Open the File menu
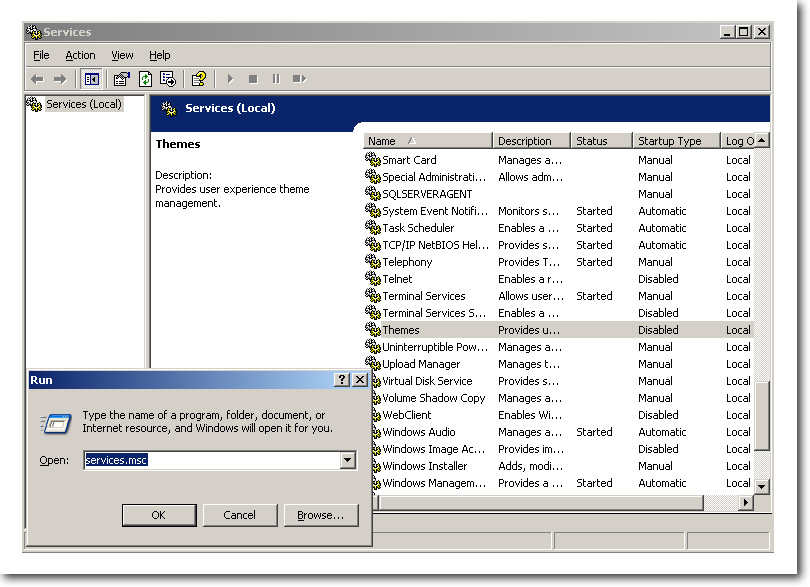810x587 pixels. (41, 55)
